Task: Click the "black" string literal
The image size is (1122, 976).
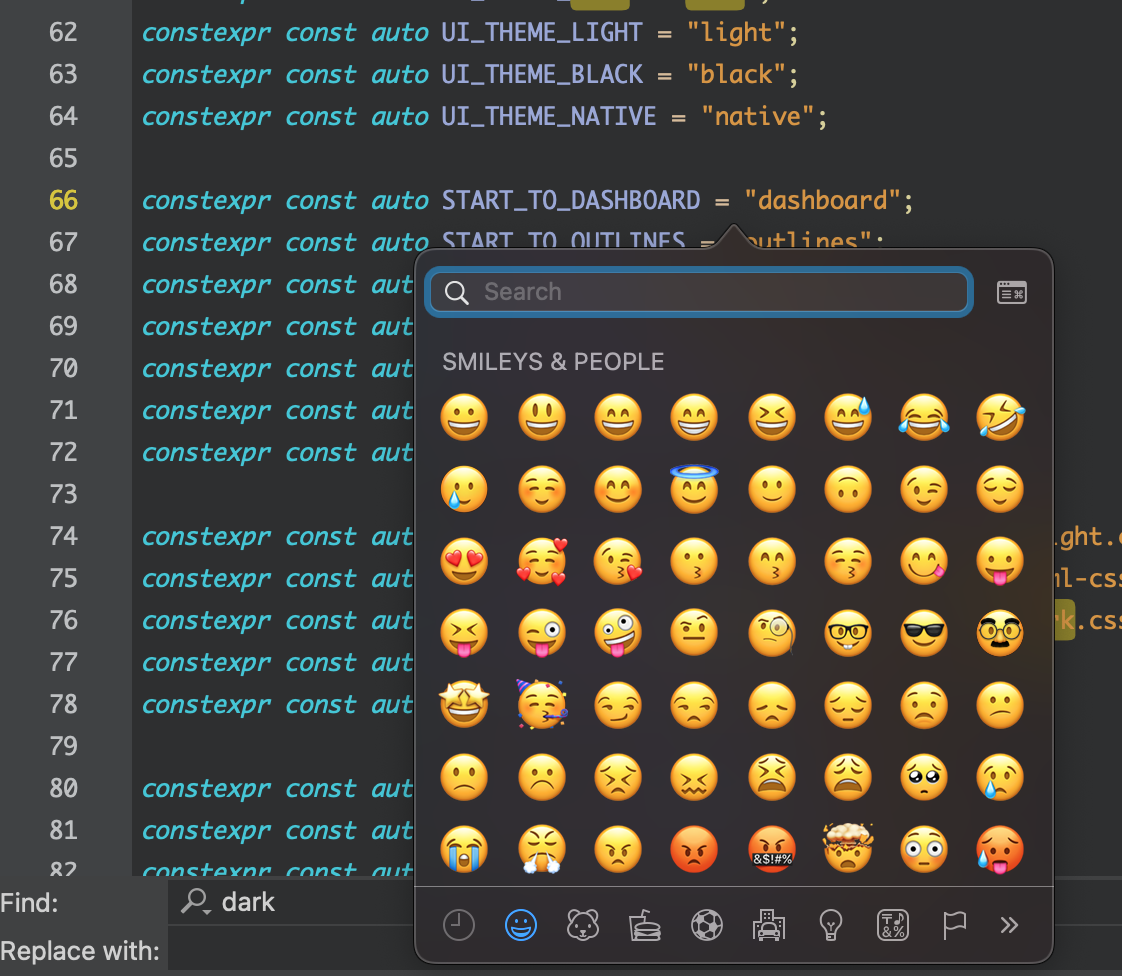Action: click(736, 74)
